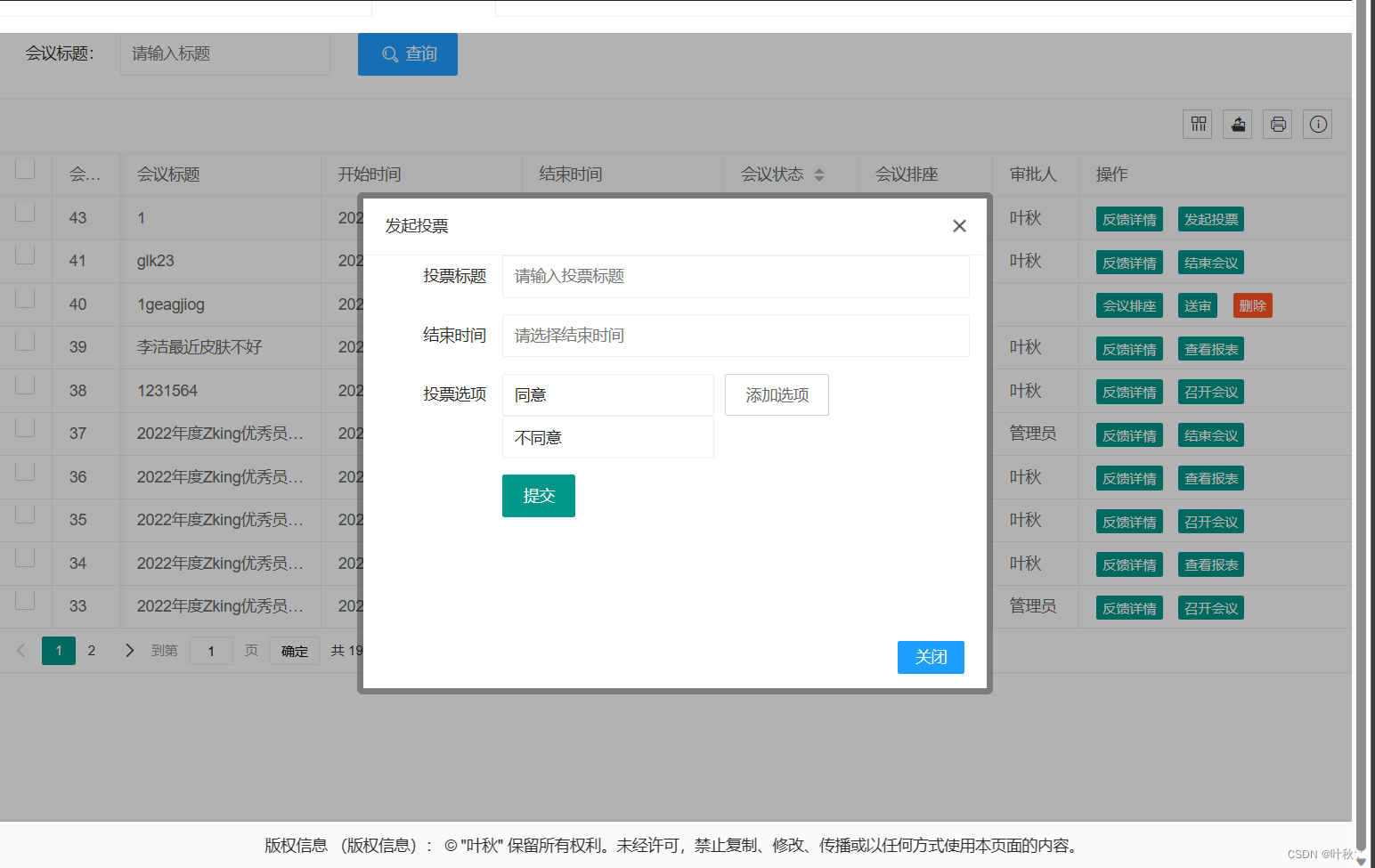This screenshot has width=1375, height=868.
Task: Select page 2 in pagination
Action: click(x=92, y=651)
